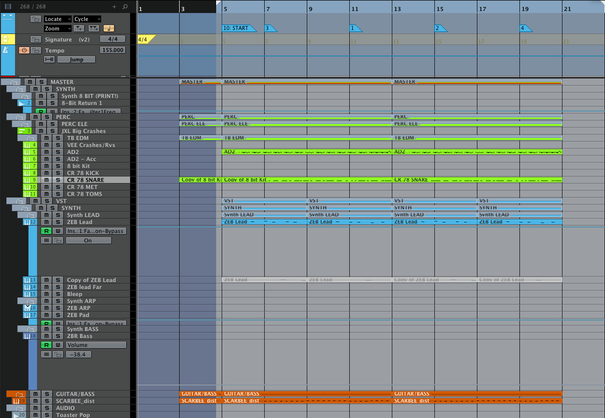Mute the CR 78 SNARE track
The height and width of the screenshot is (418, 605).
(46, 180)
